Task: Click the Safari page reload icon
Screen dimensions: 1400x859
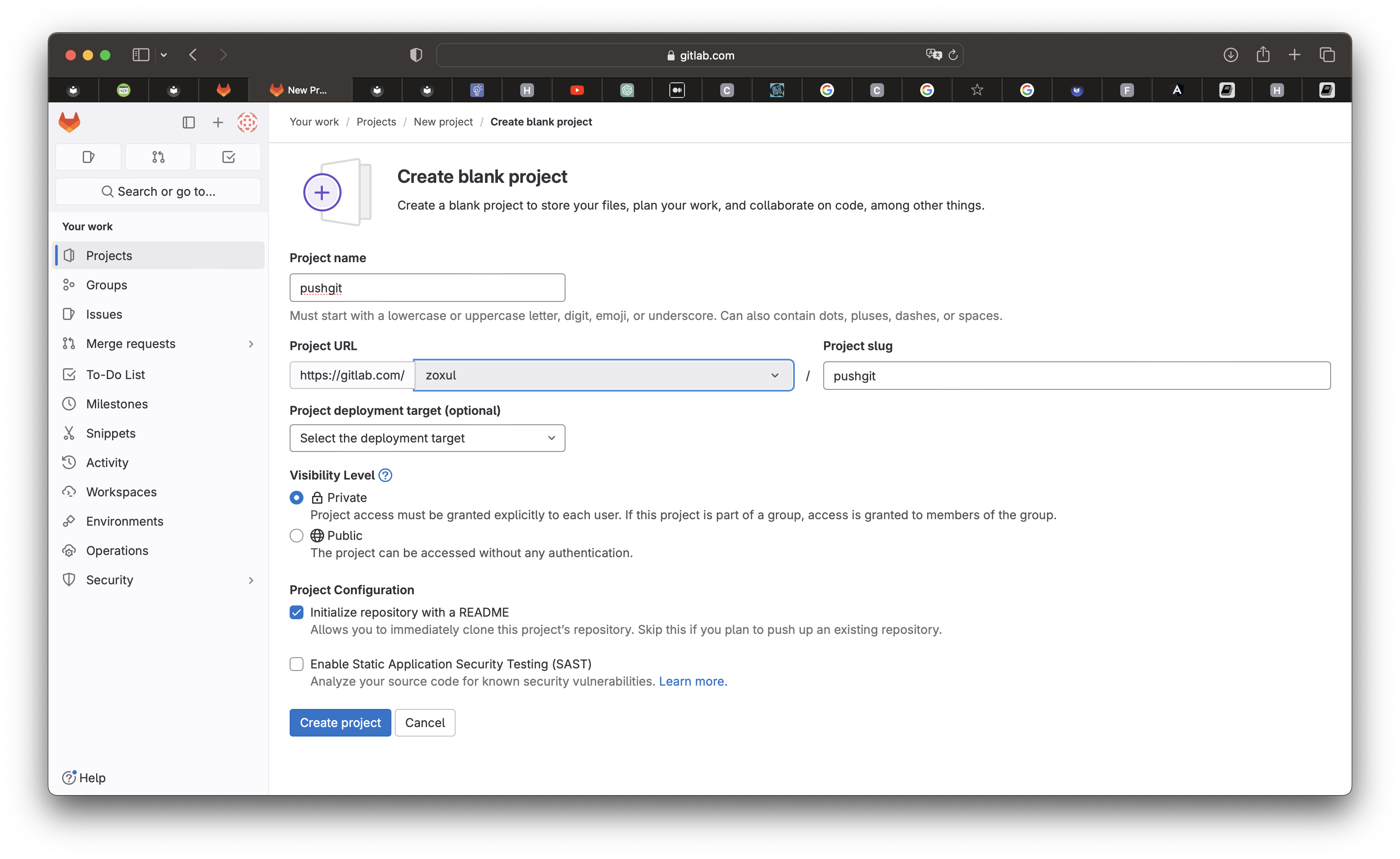Action: coord(953,55)
